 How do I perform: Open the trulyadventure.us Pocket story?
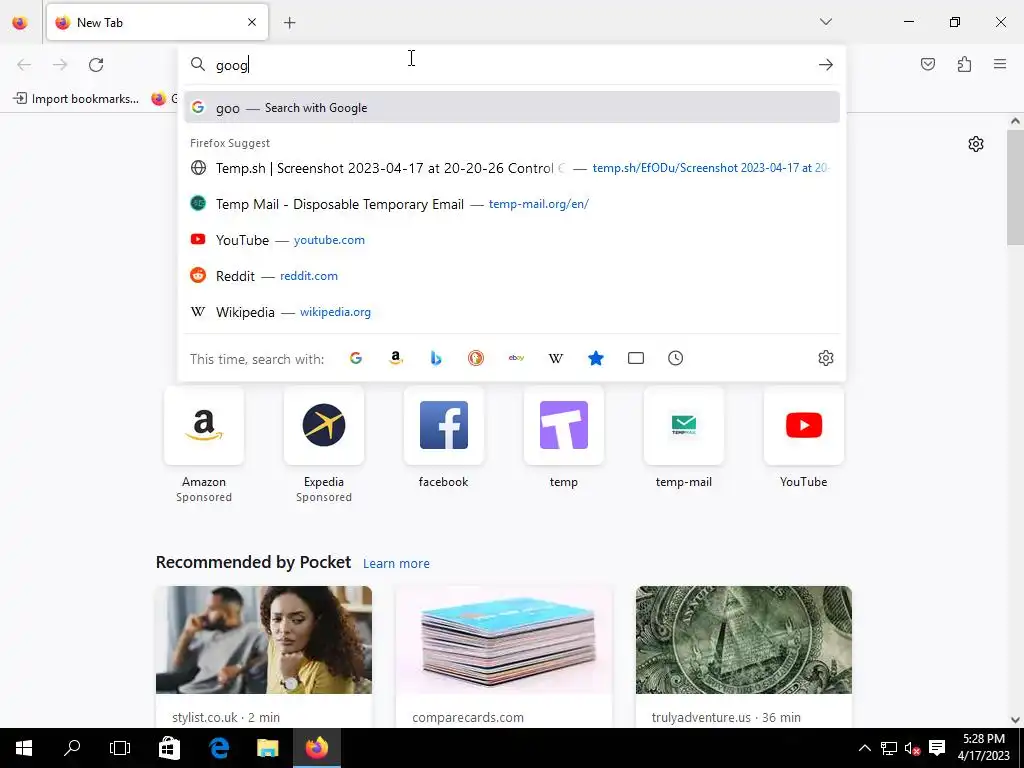pos(744,656)
